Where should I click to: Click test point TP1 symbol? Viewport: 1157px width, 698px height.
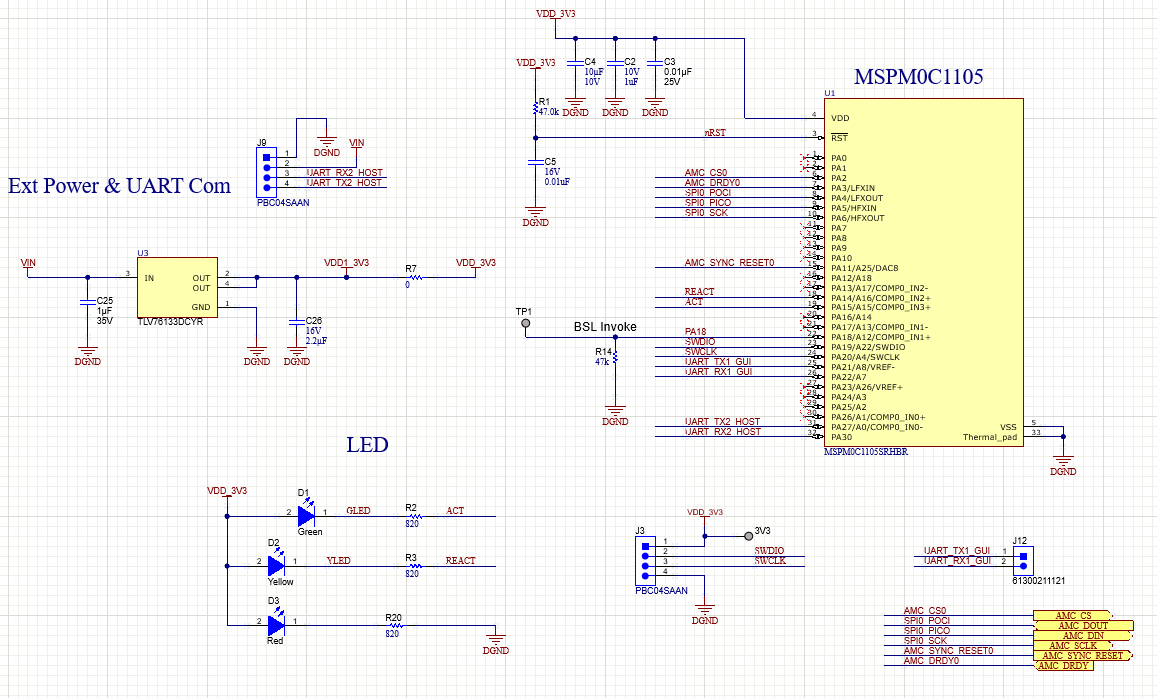tap(523, 323)
